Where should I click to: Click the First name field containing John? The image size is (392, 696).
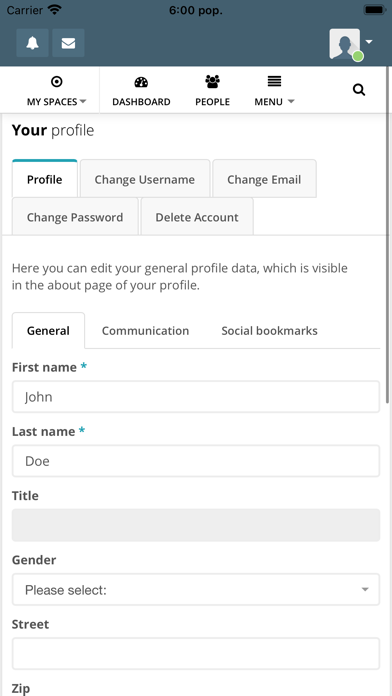(x=196, y=396)
